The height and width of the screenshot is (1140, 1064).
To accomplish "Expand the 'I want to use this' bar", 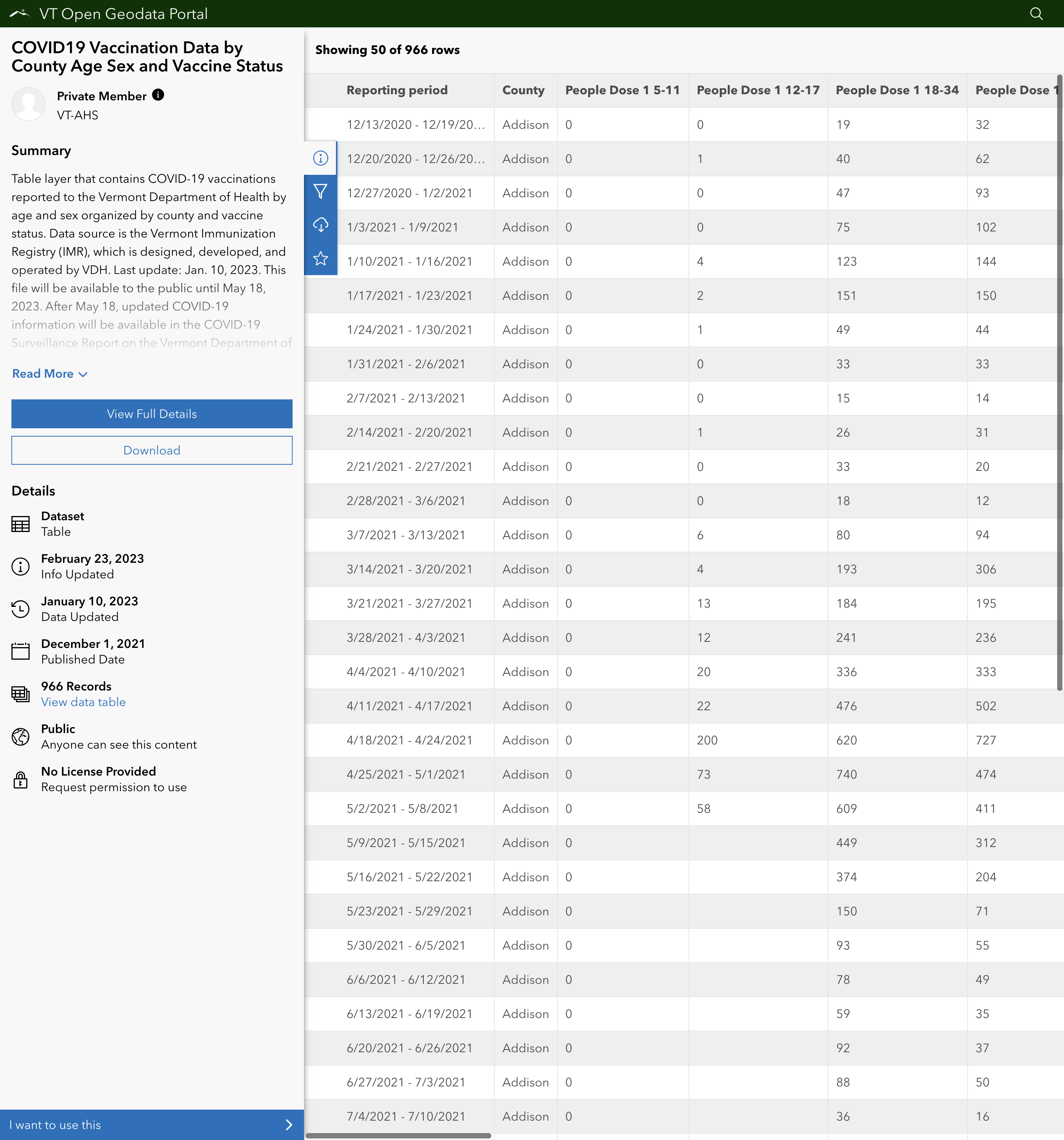I will [x=151, y=1124].
